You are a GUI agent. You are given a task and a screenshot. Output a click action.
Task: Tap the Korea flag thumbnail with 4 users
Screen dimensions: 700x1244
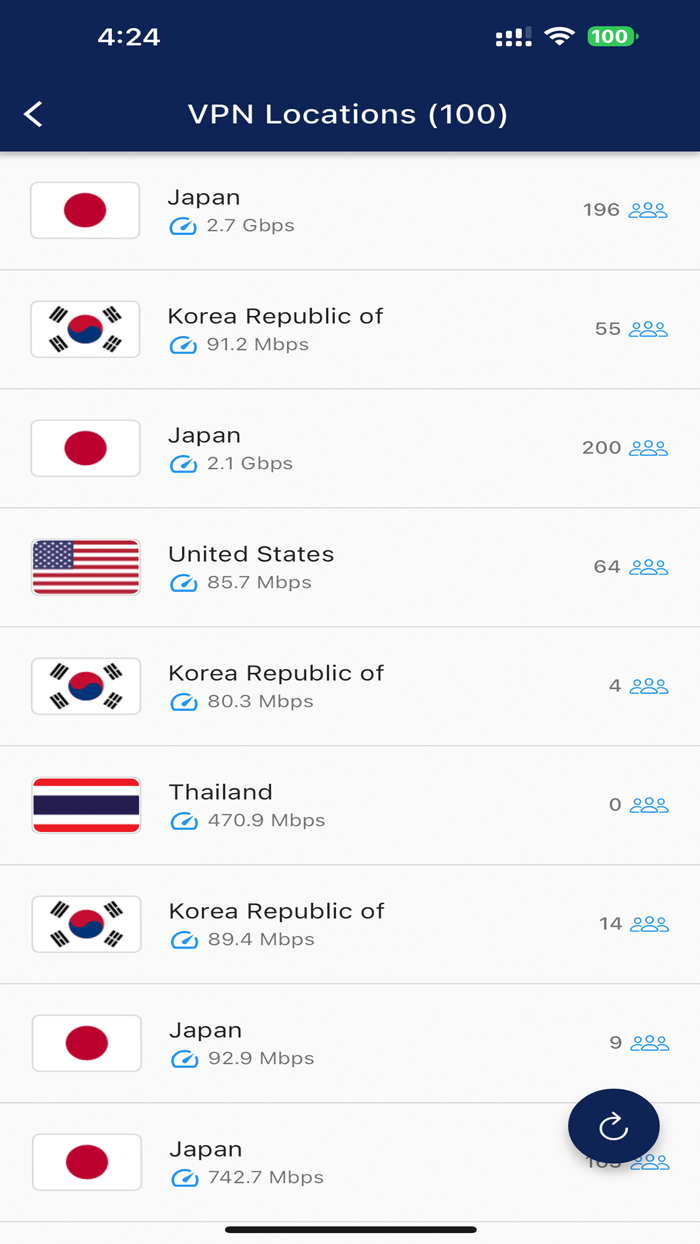point(85,686)
